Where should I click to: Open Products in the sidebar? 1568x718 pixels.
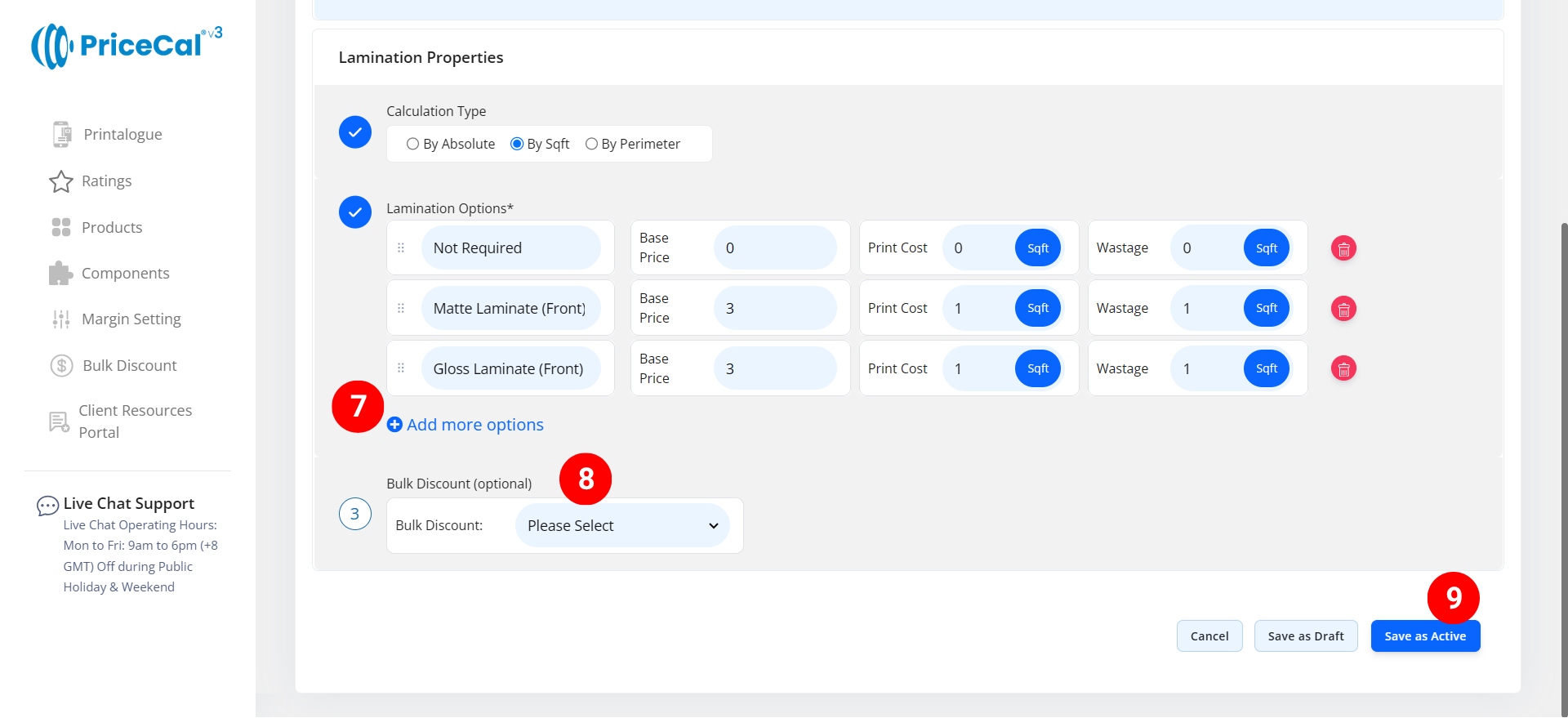[x=112, y=228]
